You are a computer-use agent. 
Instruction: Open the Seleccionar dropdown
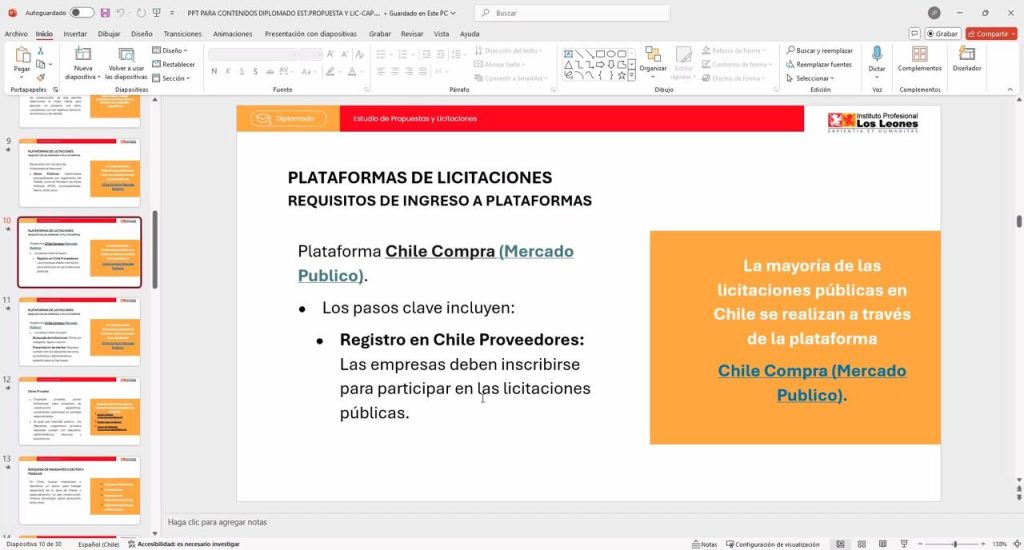pyautogui.click(x=810, y=78)
